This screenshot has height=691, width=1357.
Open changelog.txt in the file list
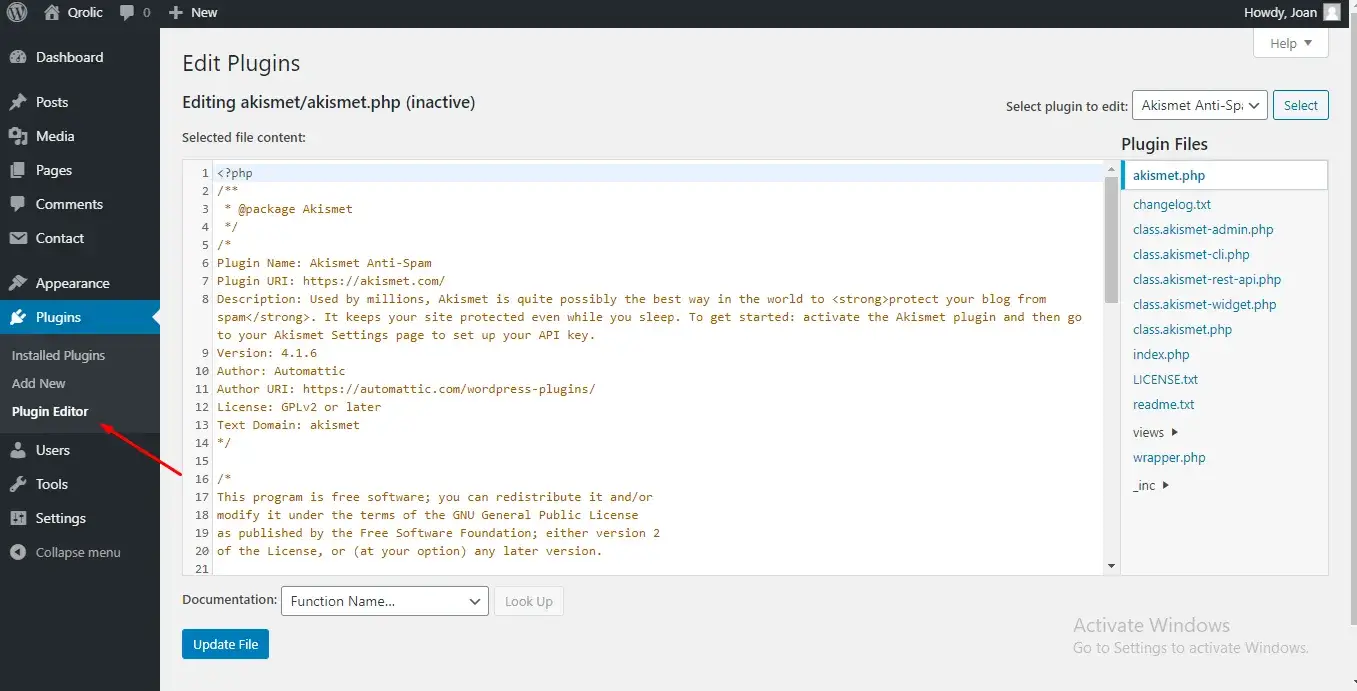1172,204
